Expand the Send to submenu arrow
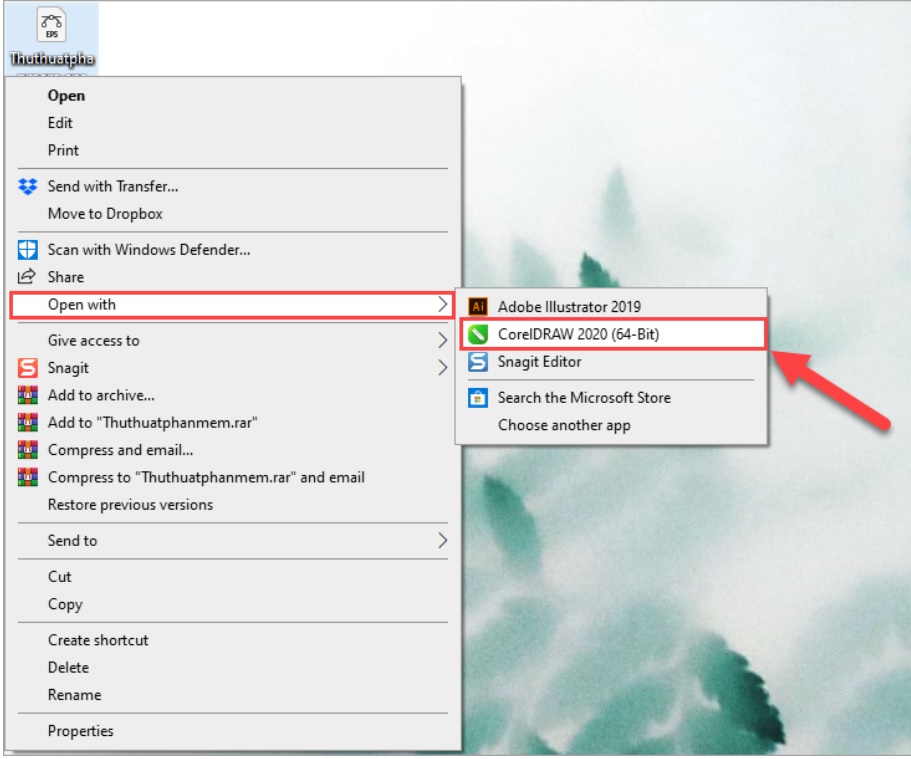Viewport: 911px width, 759px height. click(442, 540)
